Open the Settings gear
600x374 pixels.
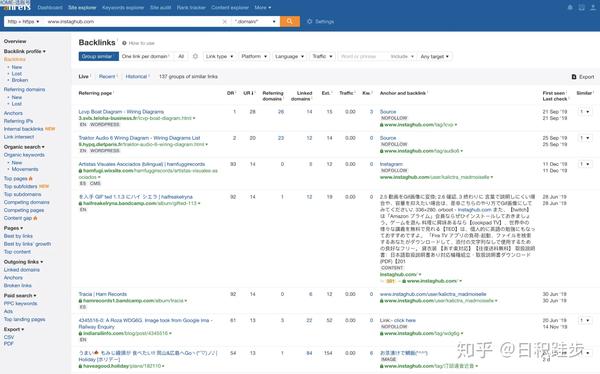click(320, 22)
